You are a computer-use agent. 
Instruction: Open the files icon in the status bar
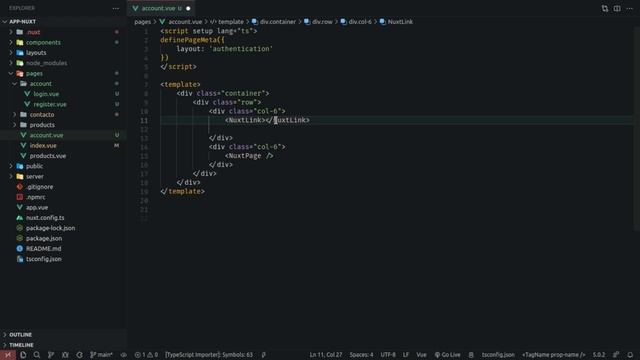pos(23,355)
